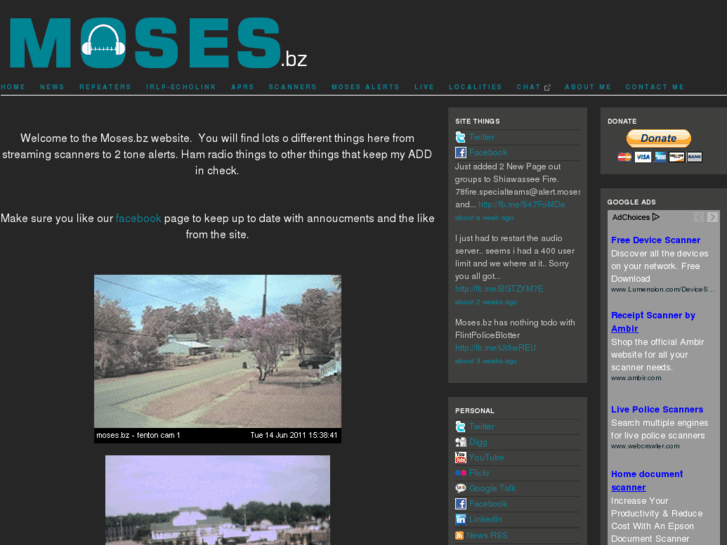Open the Facebook link under Site Things
This screenshot has height=545, width=727.
click(488, 152)
